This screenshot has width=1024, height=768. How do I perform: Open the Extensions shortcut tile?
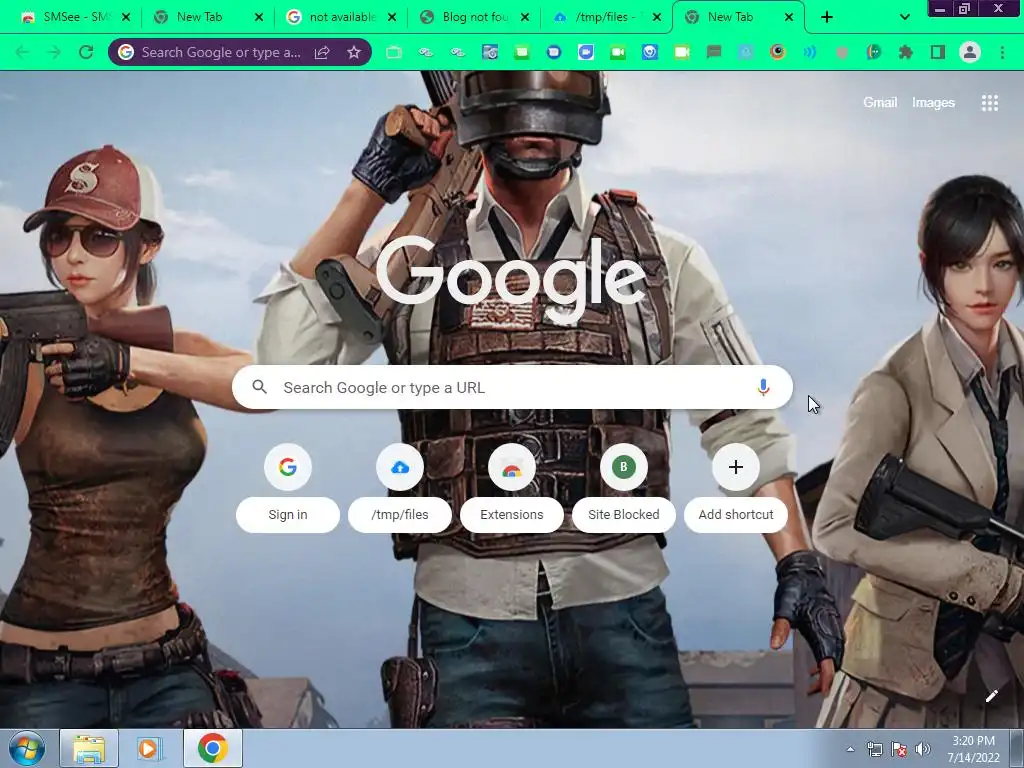click(x=512, y=488)
